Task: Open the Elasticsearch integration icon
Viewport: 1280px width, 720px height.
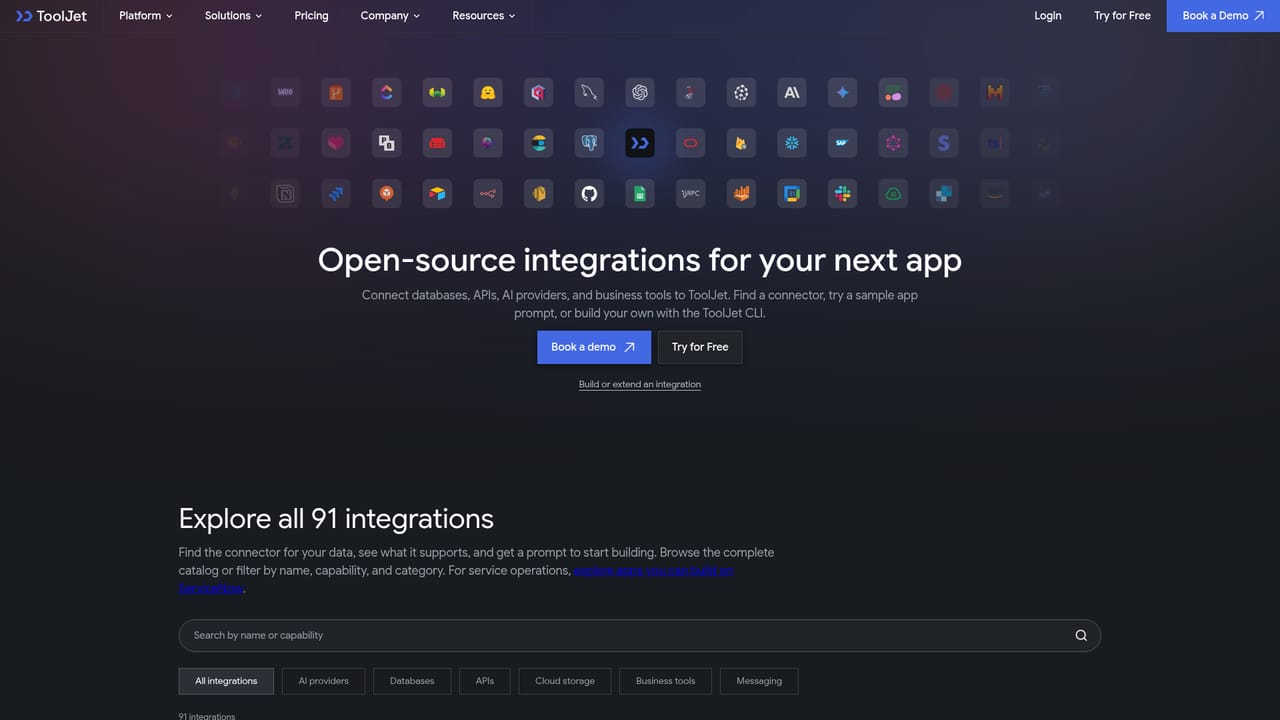Action: coord(539,143)
